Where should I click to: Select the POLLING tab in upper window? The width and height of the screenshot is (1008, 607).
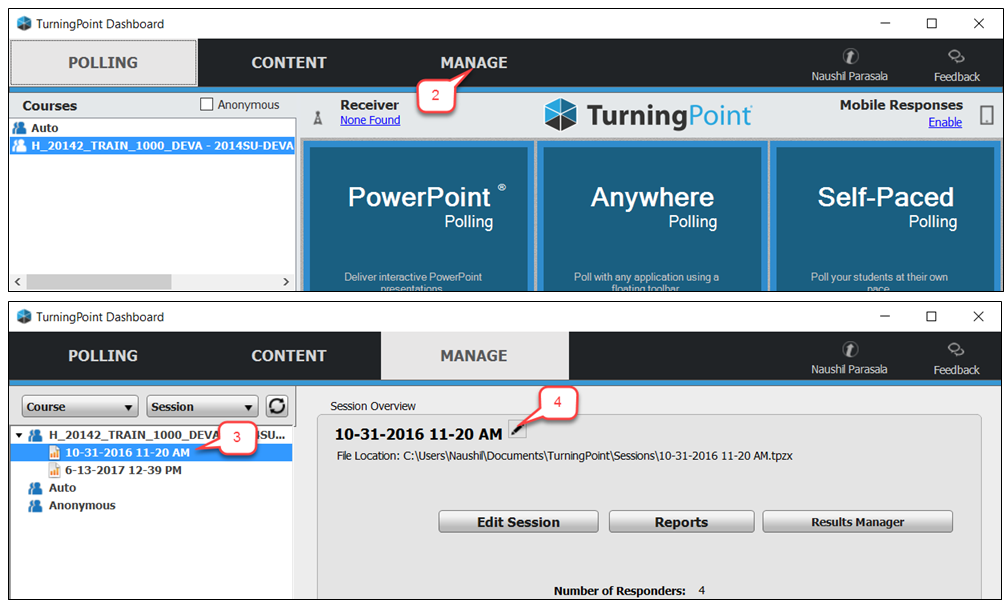click(x=104, y=62)
